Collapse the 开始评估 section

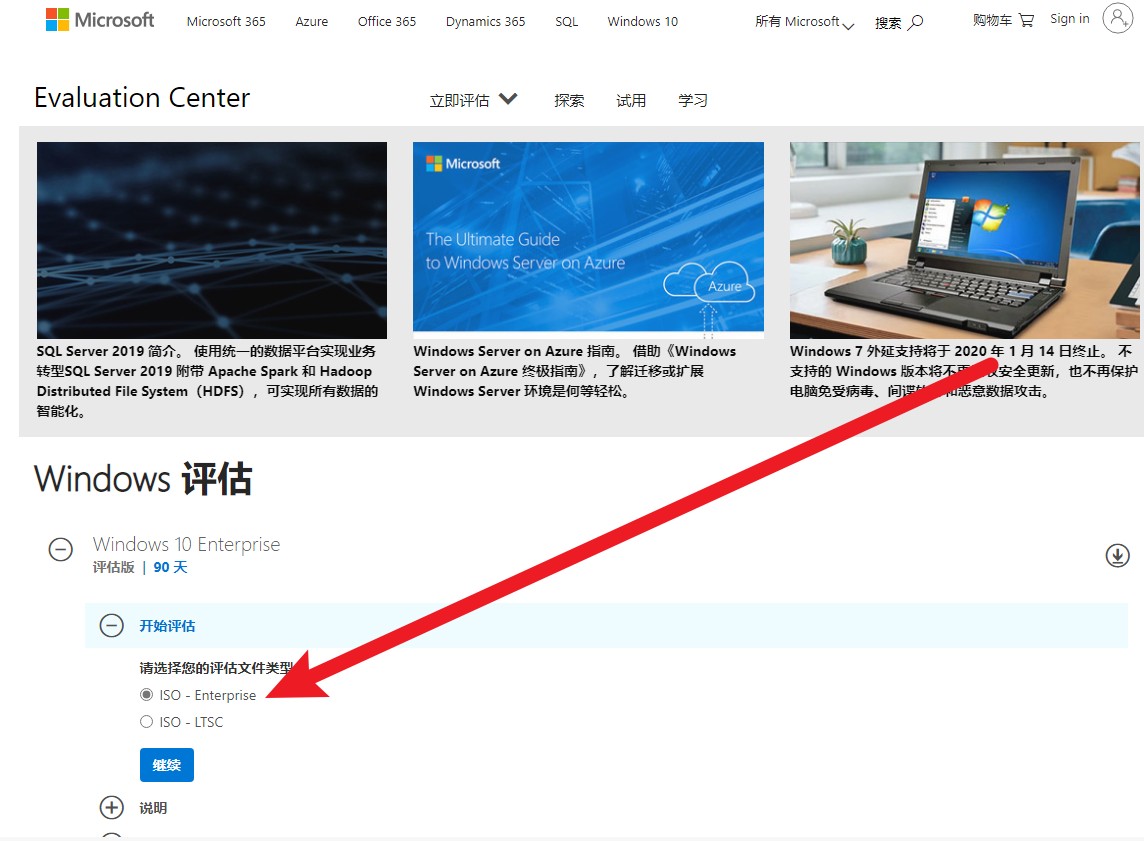tap(112, 625)
